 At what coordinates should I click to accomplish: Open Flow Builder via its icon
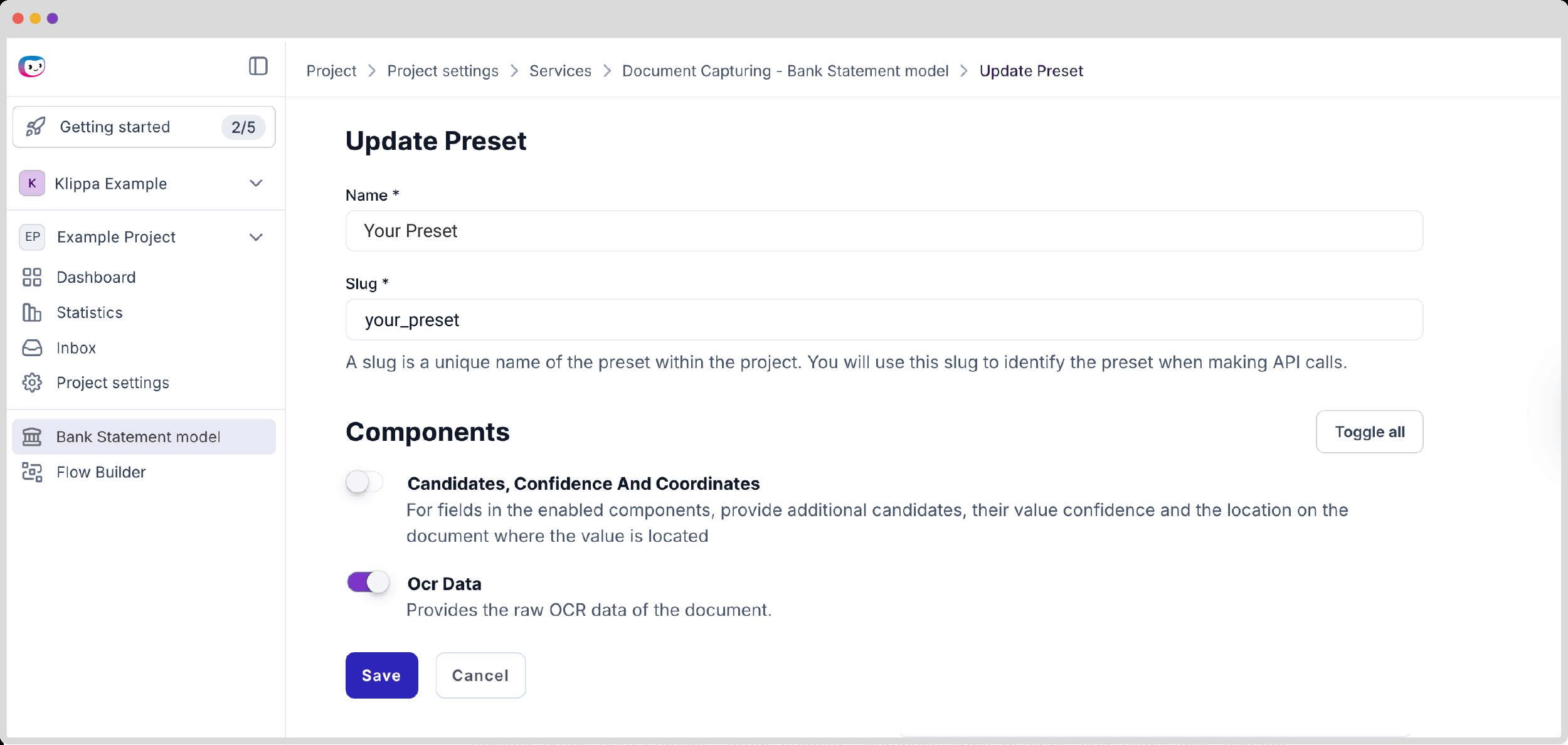click(x=32, y=472)
